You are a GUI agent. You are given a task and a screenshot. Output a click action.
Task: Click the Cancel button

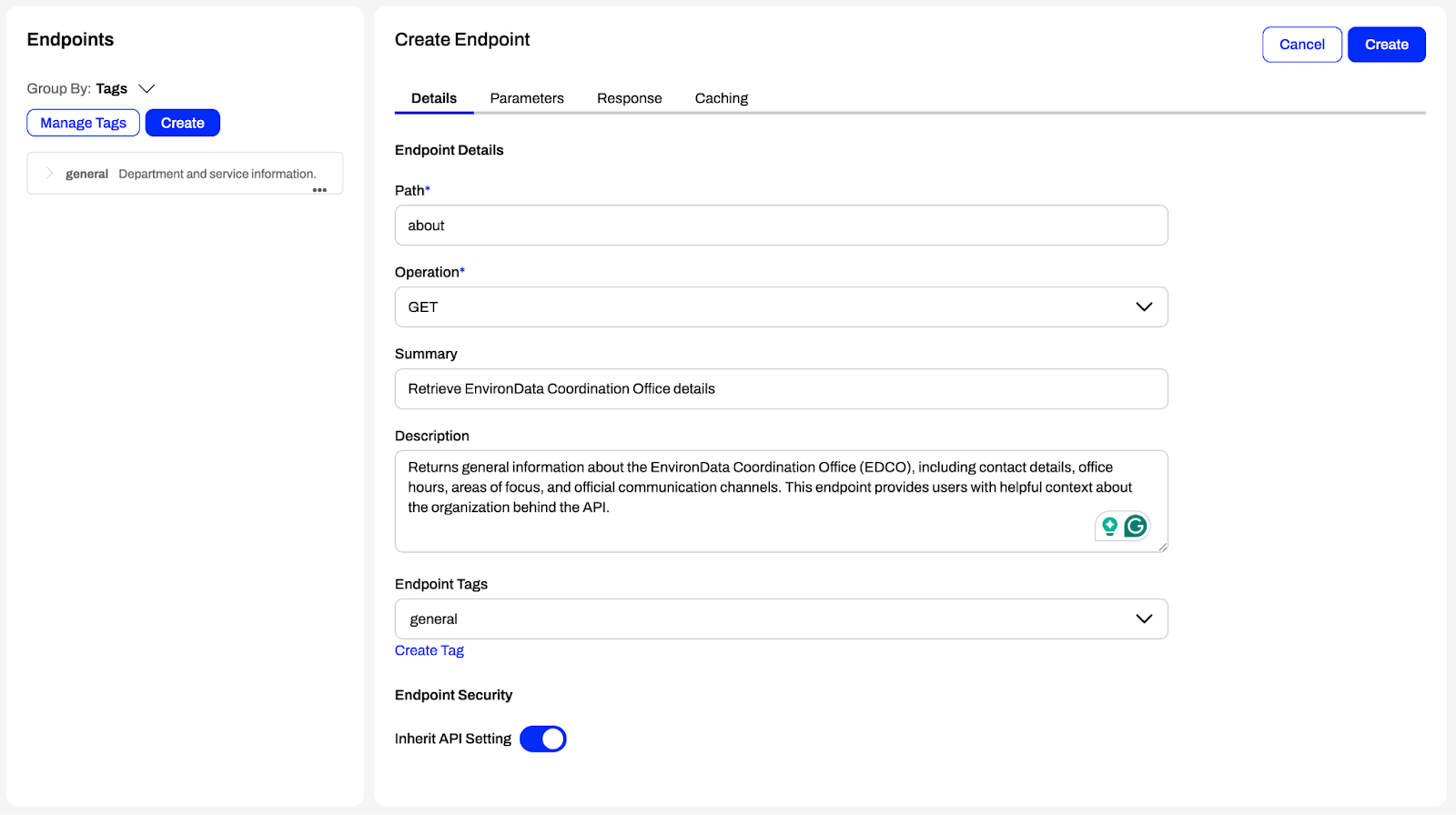pyautogui.click(x=1301, y=45)
